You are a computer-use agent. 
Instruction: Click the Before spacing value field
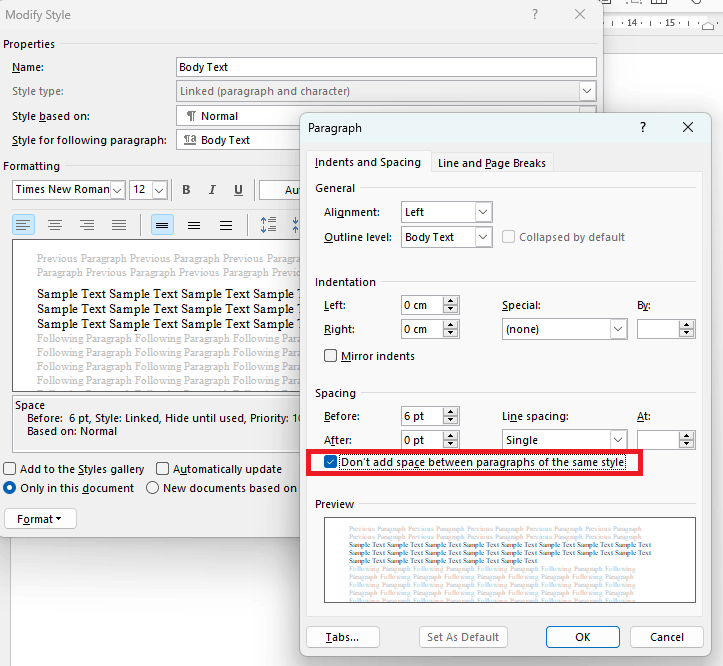[422, 416]
